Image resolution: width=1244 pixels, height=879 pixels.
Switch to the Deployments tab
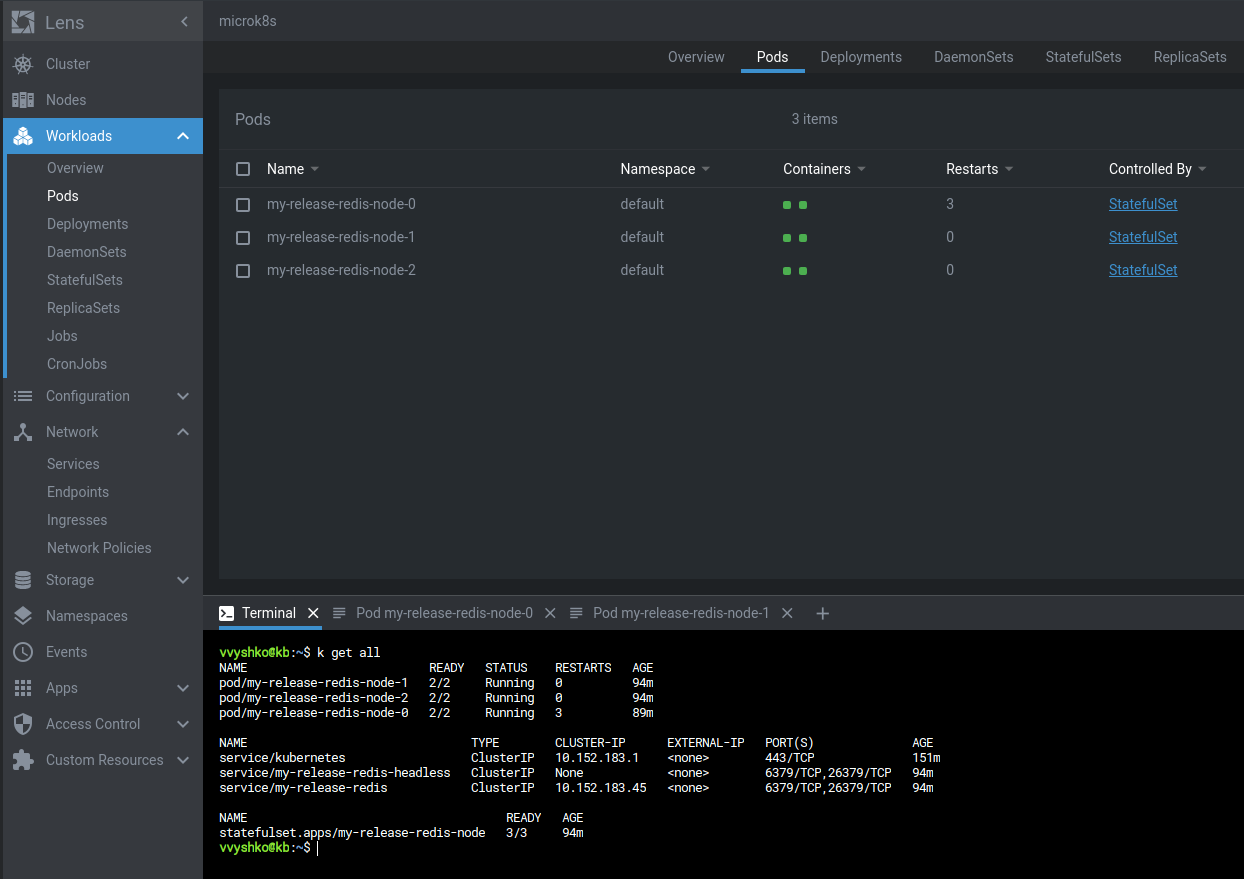861,57
